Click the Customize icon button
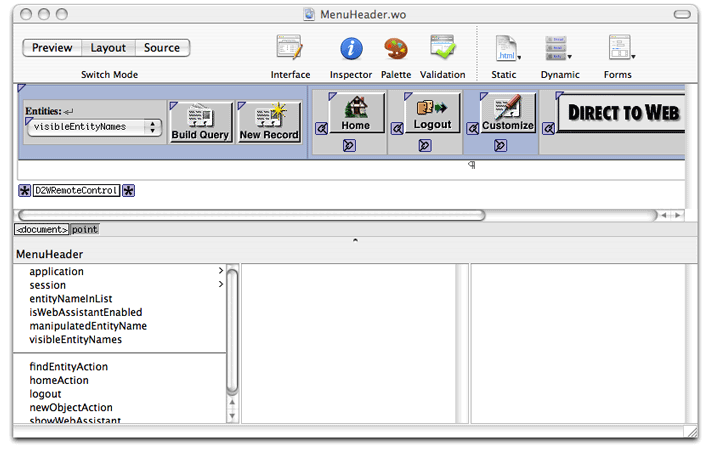This screenshot has width=710, height=450. [x=508, y=112]
